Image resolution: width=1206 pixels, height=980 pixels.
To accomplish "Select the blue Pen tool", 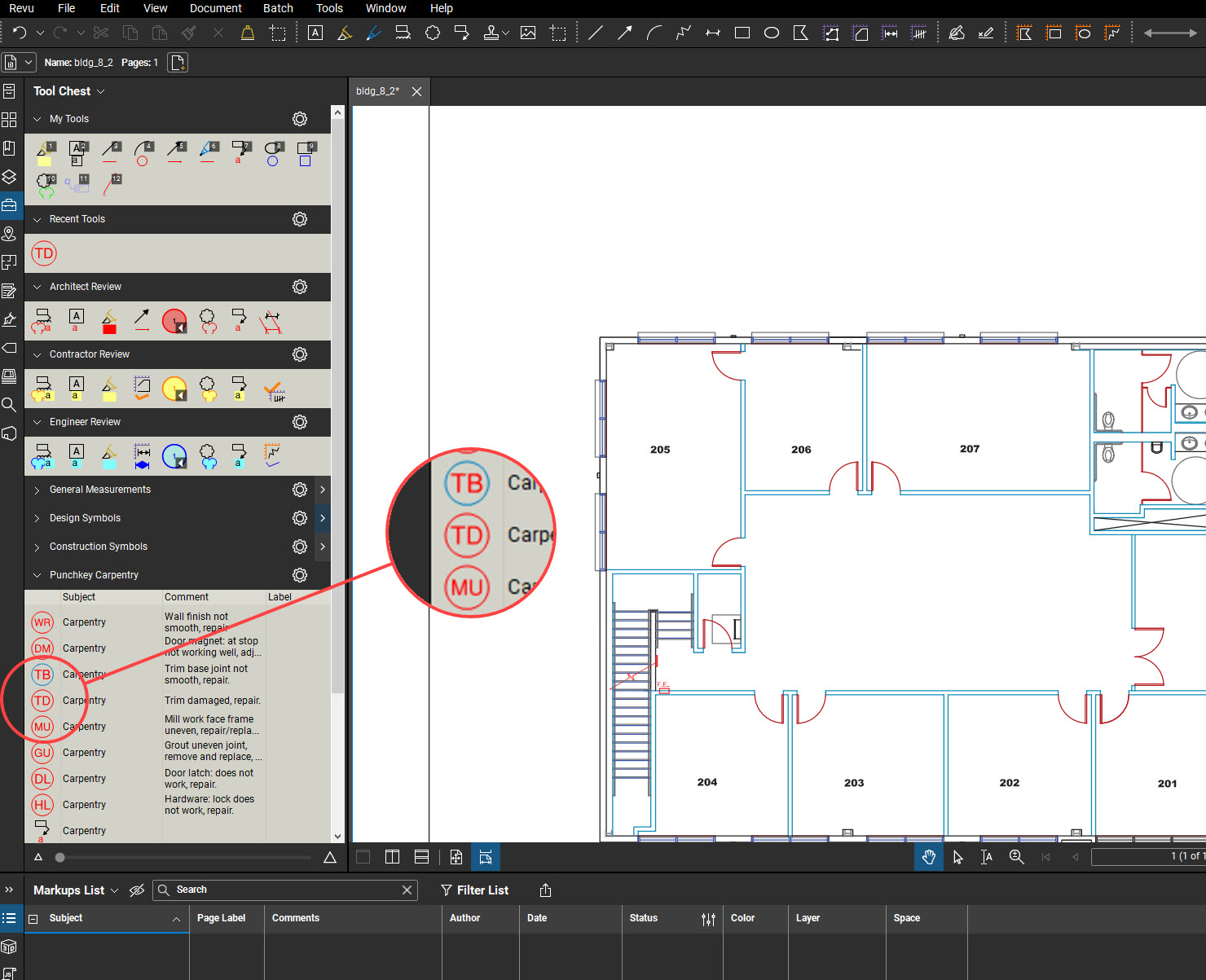I will [x=373, y=33].
